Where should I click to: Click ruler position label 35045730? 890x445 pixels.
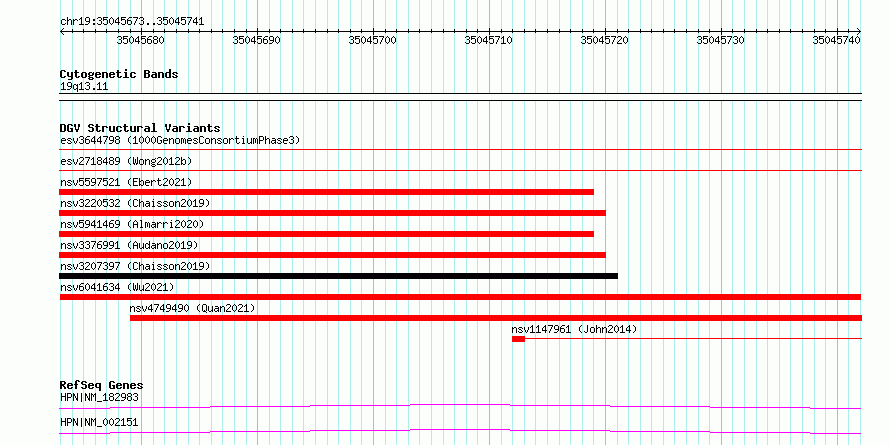(x=720, y=40)
